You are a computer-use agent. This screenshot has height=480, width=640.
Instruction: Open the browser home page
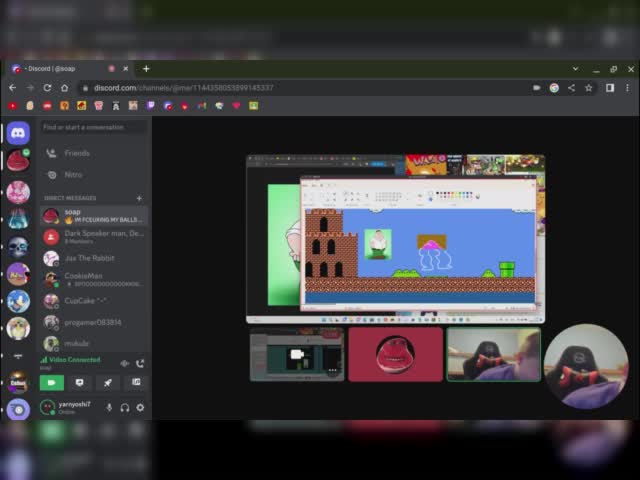coord(64,88)
